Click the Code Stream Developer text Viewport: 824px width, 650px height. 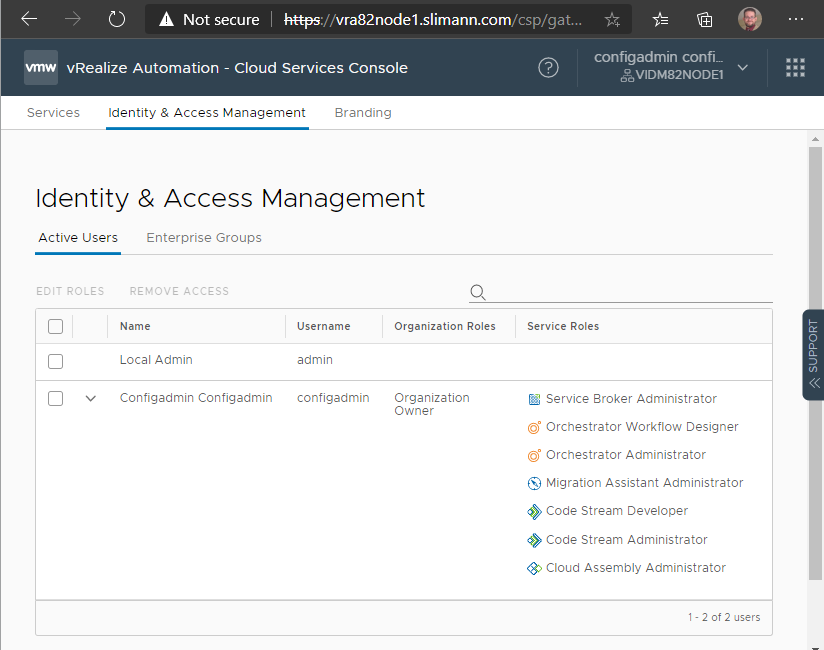pyautogui.click(x=617, y=511)
